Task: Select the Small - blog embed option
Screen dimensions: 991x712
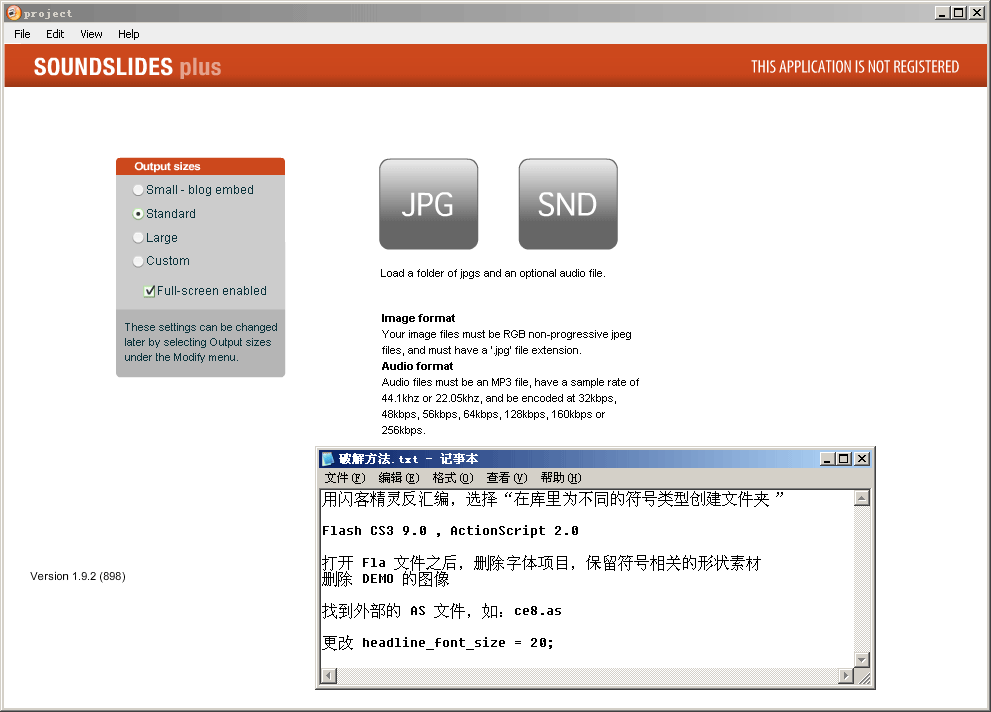Action: click(193, 190)
